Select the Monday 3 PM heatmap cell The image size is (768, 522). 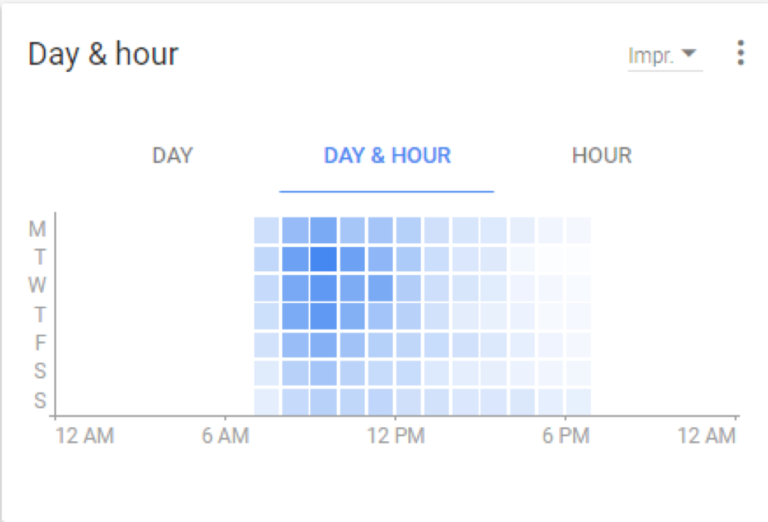493,230
